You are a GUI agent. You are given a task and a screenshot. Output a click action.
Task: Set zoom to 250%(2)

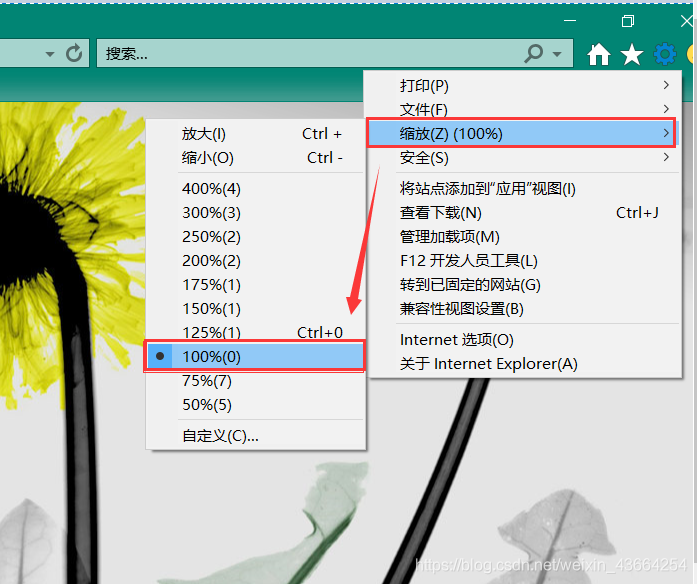pos(256,237)
